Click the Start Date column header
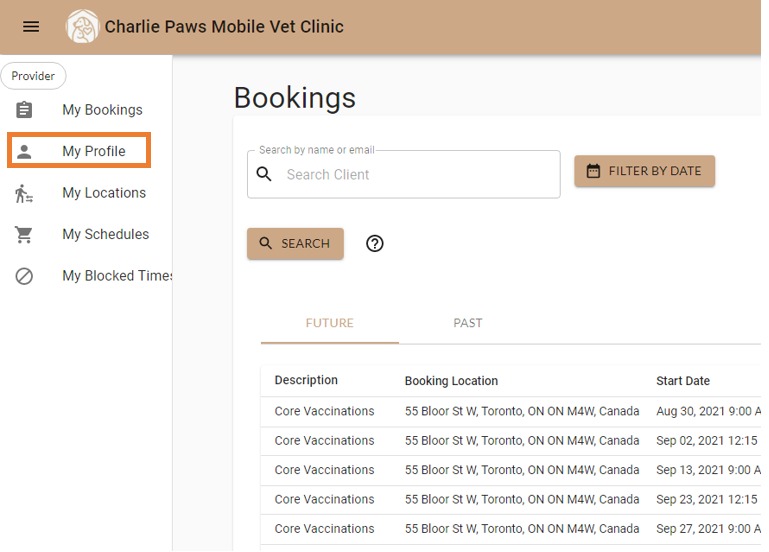Screen dimensions: 769x552 pyautogui.click(x=683, y=381)
